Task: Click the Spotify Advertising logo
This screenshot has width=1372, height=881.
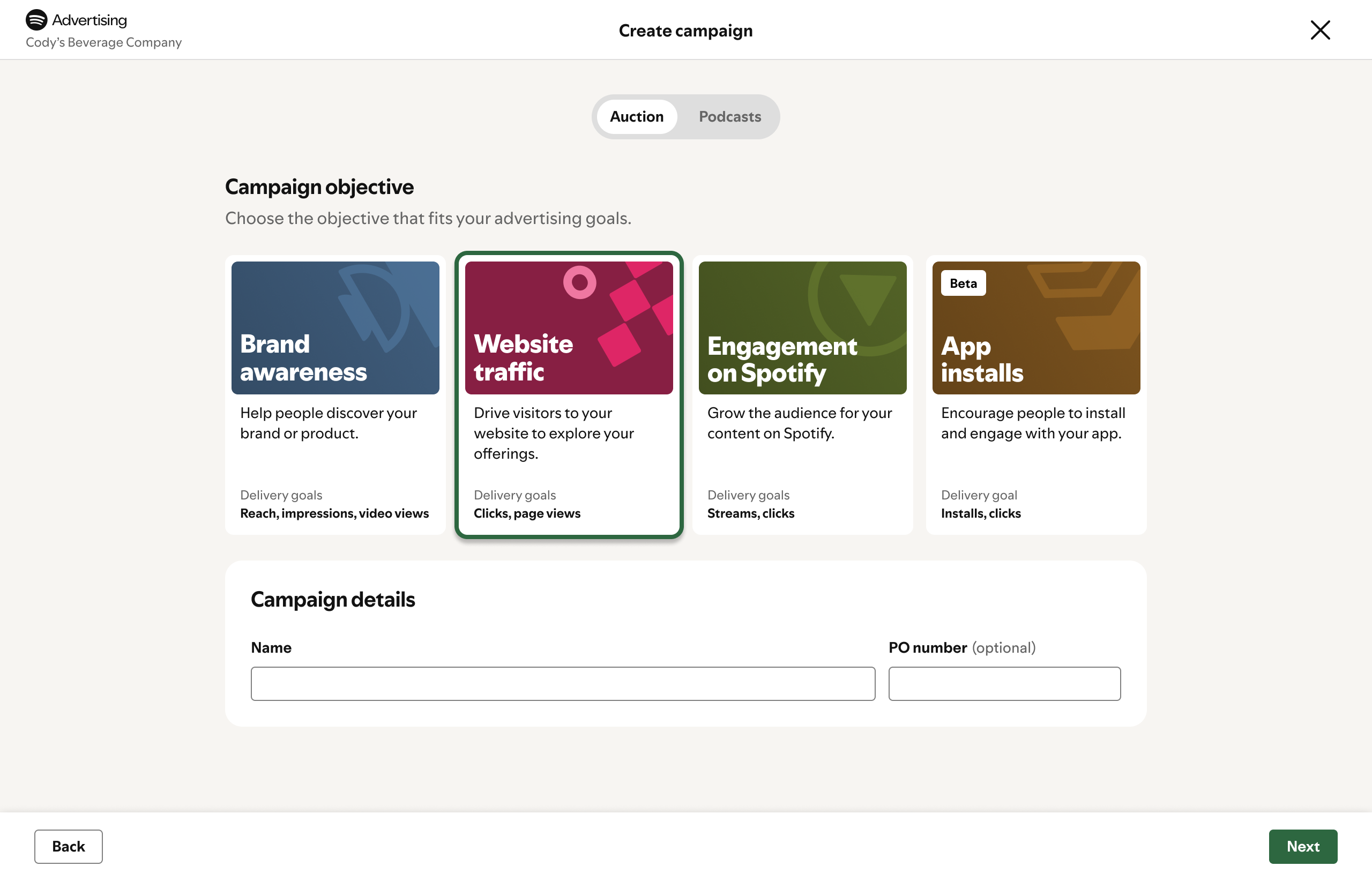Action: [76, 20]
